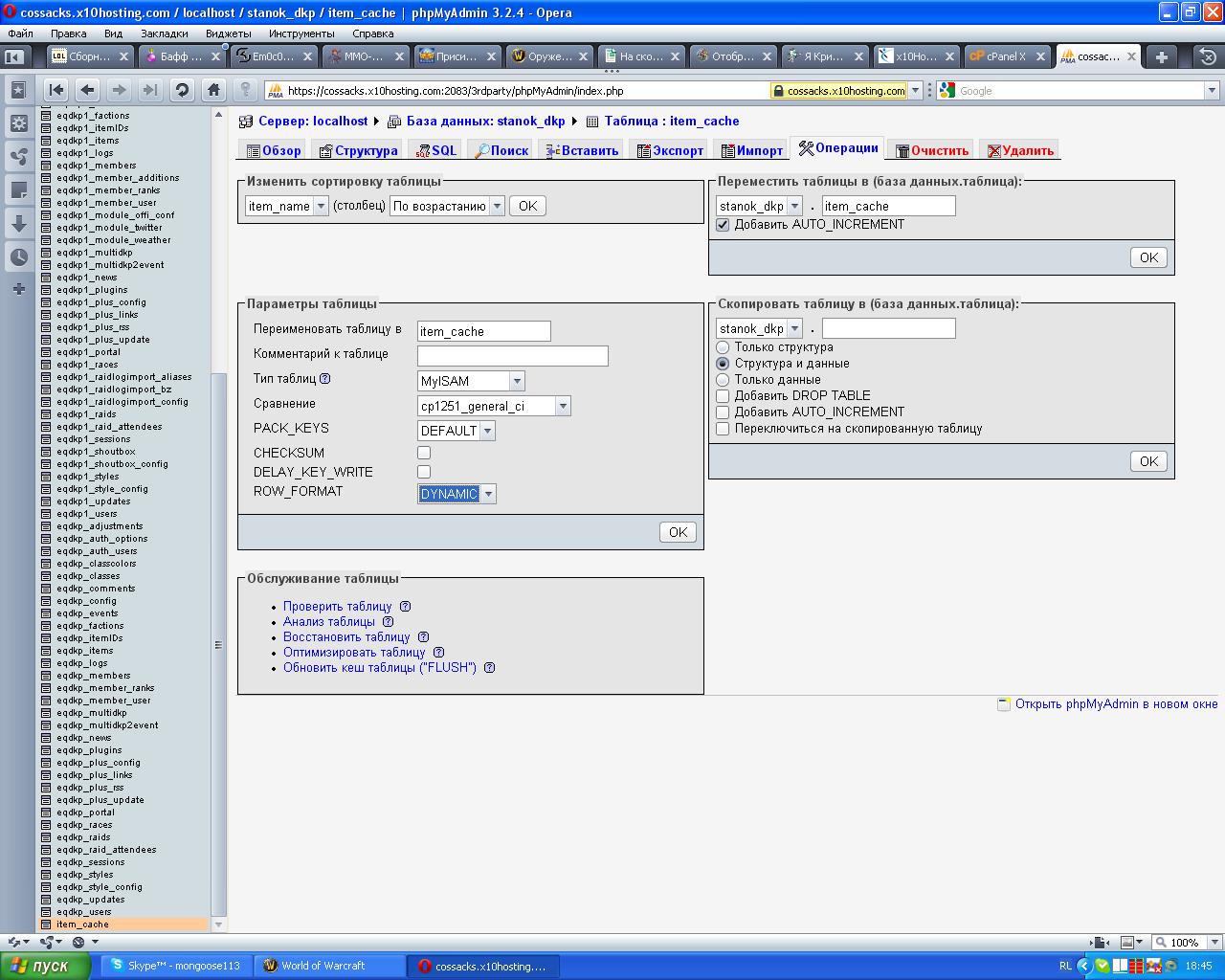Image resolution: width=1225 pixels, height=980 pixels.
Task: Add a panel with the plus icon
Action: click(x=18, y=288)
